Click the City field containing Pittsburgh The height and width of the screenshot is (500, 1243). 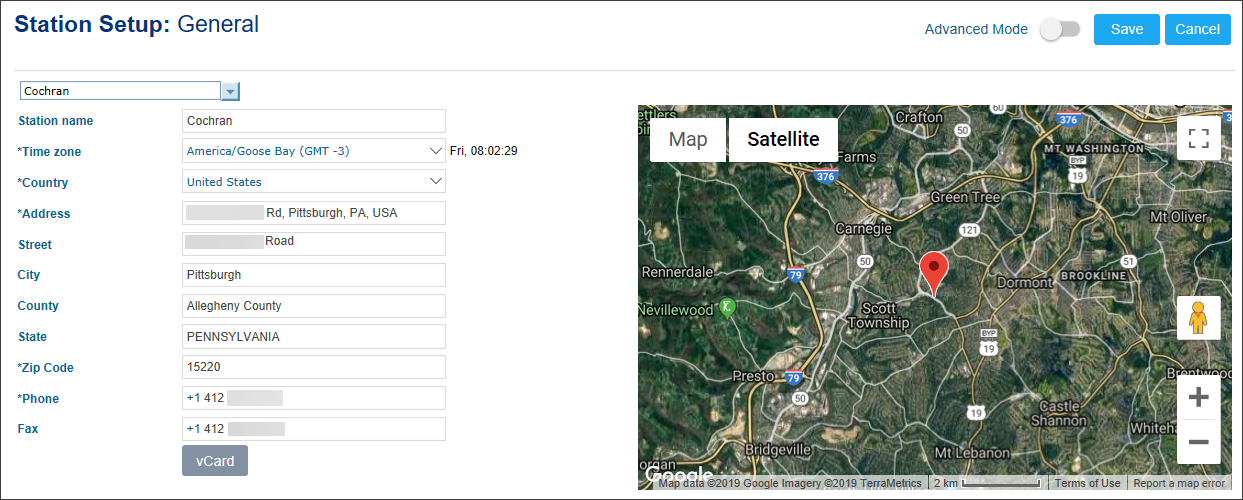coord(314,275)
